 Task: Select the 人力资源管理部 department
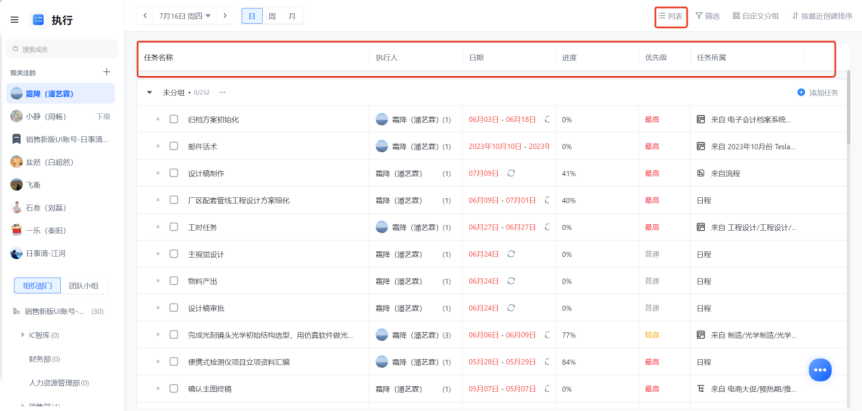[59, 382]
